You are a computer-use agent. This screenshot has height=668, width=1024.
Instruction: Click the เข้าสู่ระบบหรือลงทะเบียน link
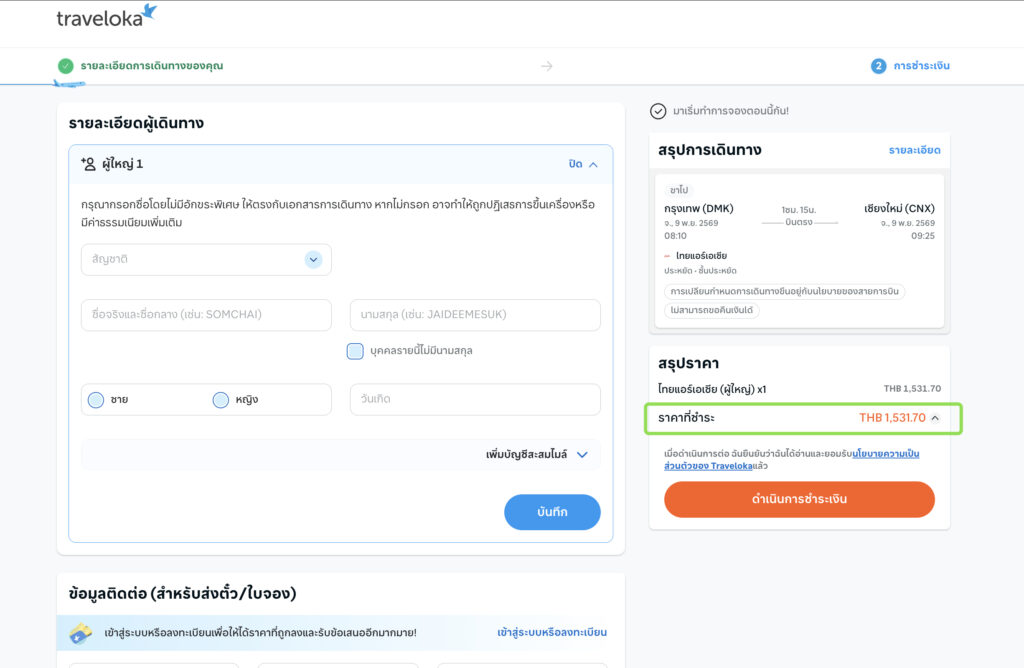click(552, 632)
